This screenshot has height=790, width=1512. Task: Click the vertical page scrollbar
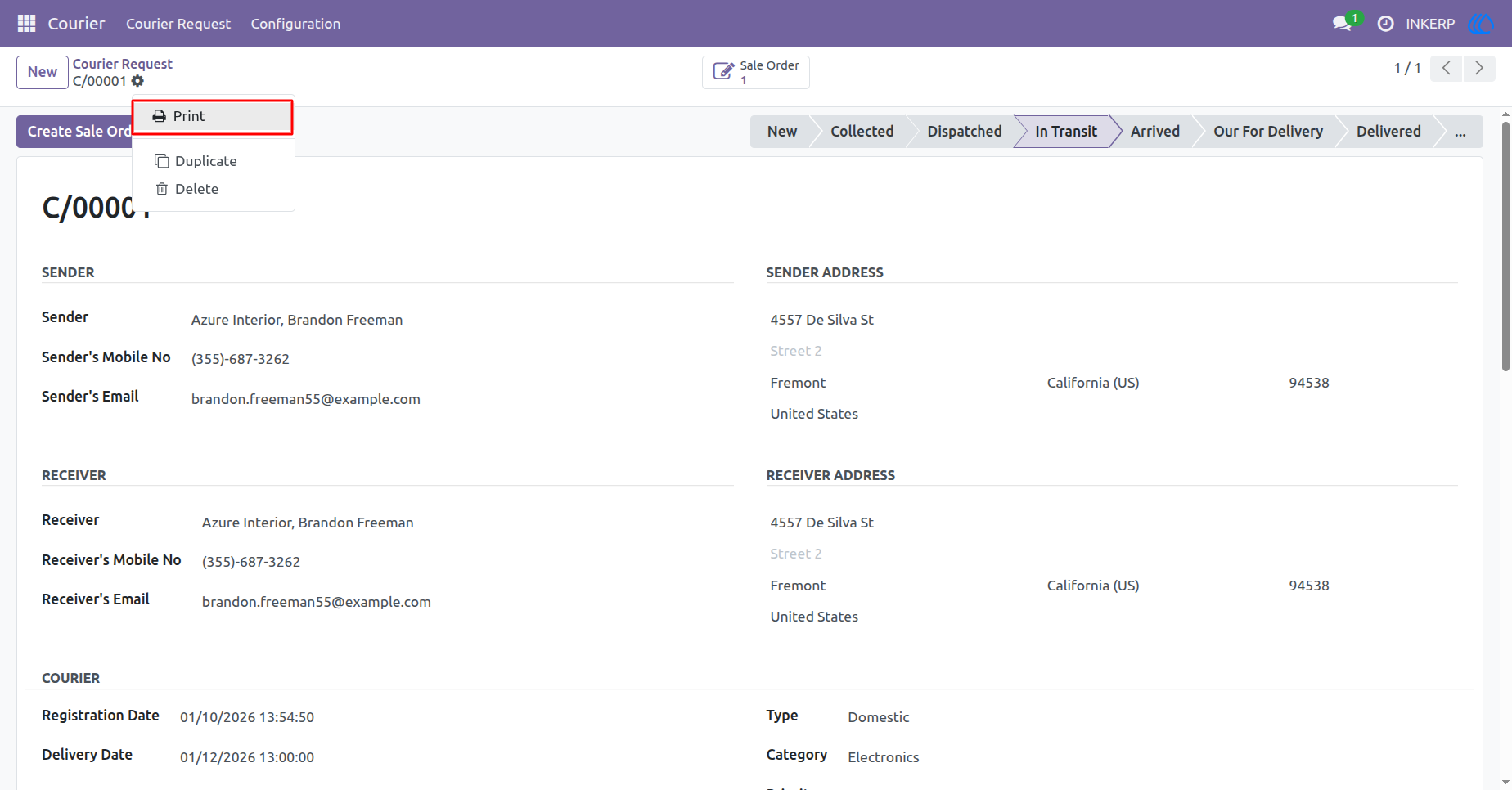click(x=1505, y=245)
